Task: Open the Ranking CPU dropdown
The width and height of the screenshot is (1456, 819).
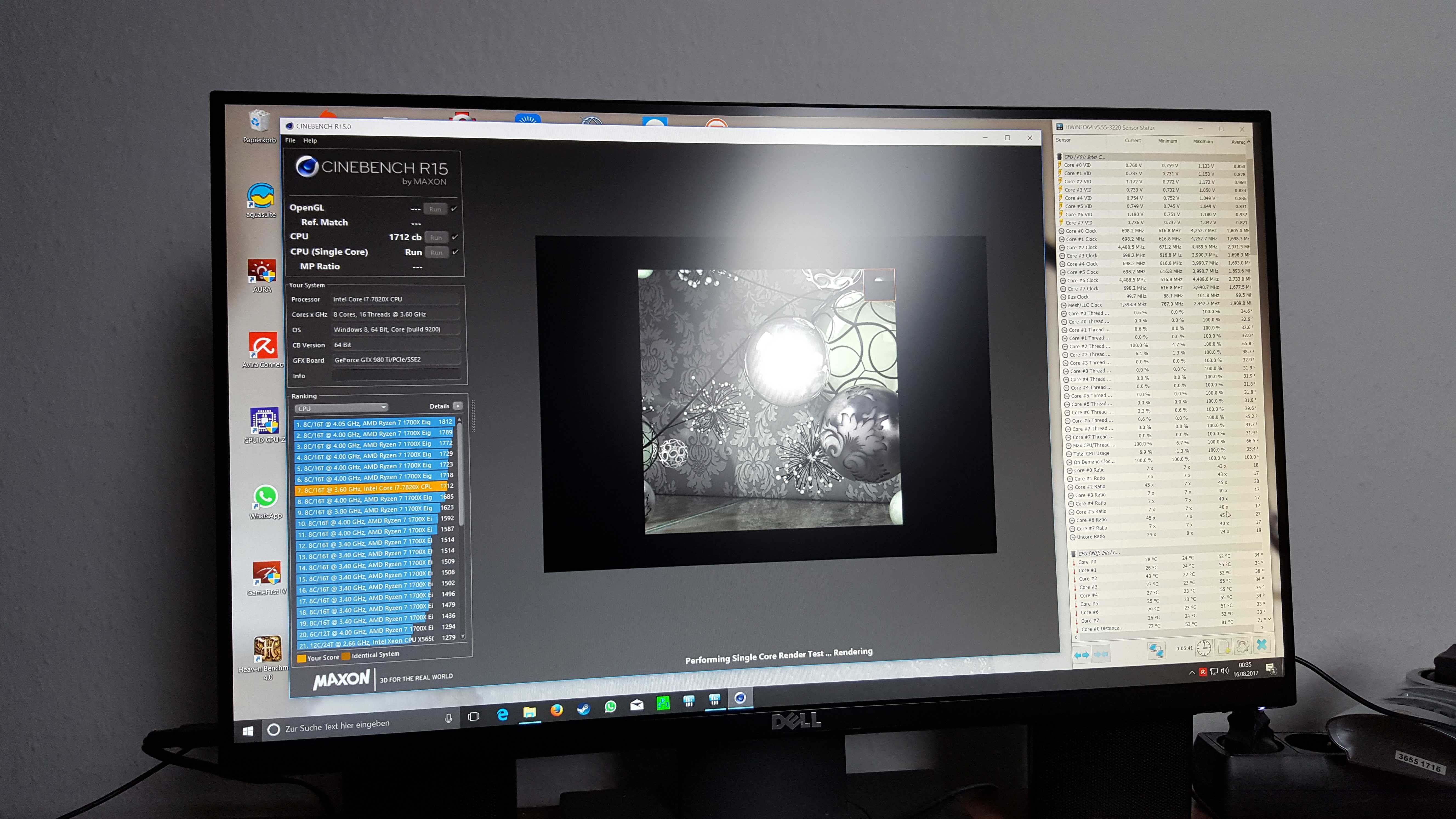Action: coord(342,408)
